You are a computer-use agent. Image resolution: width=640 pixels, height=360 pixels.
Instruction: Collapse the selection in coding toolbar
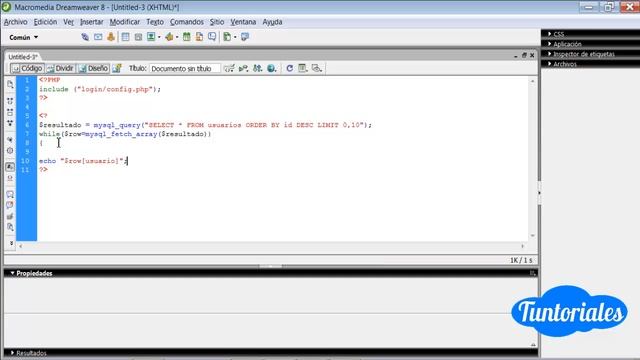[x=10, y=112]
